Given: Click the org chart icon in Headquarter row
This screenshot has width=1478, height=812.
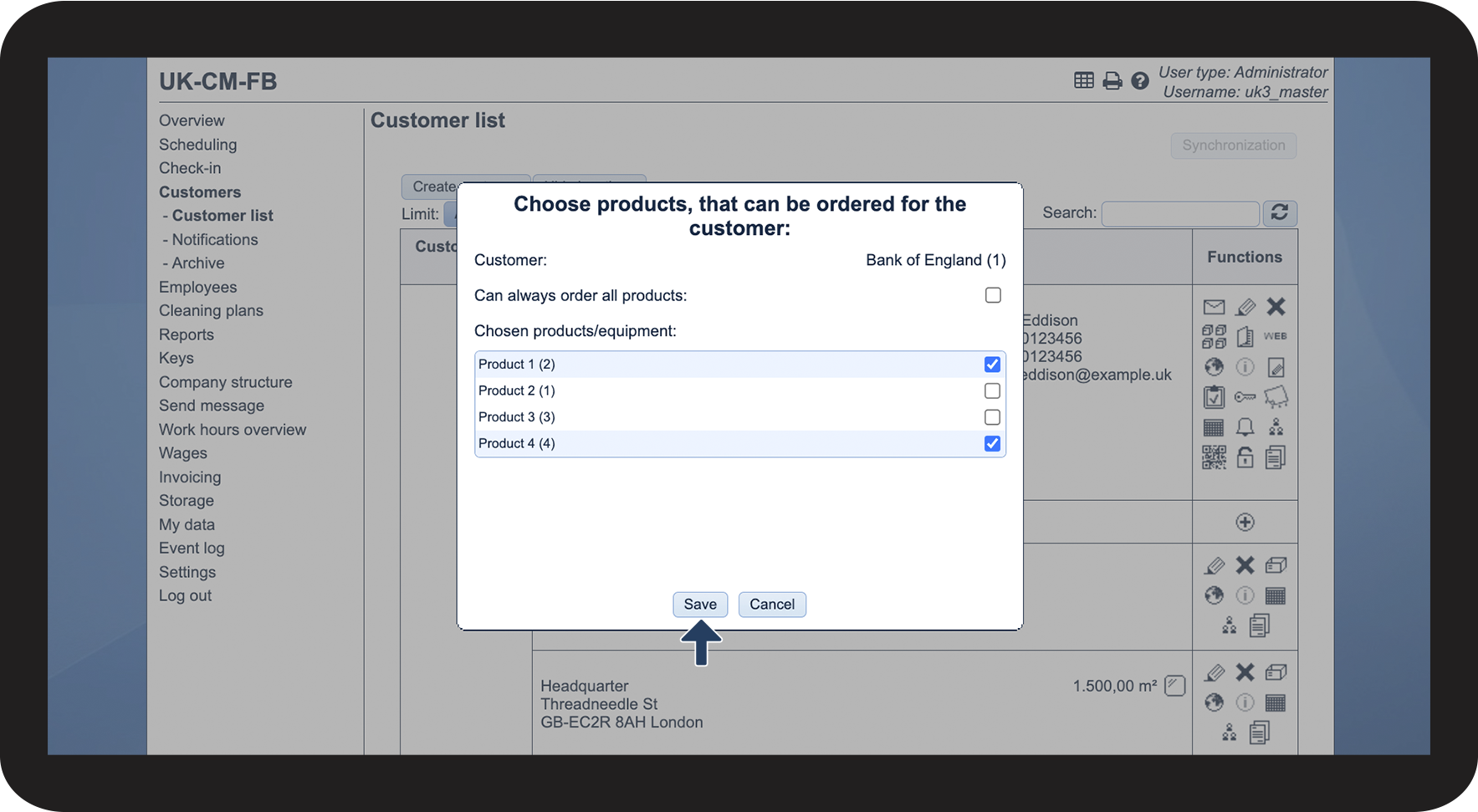Looking at the screenshot, I should (x=1229, y=733).
